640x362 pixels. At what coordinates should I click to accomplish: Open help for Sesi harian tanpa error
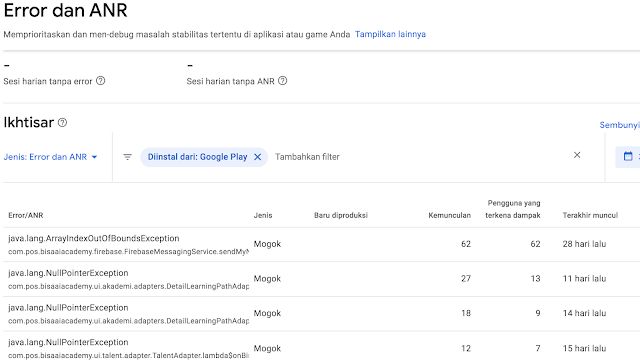click(100, 81)
